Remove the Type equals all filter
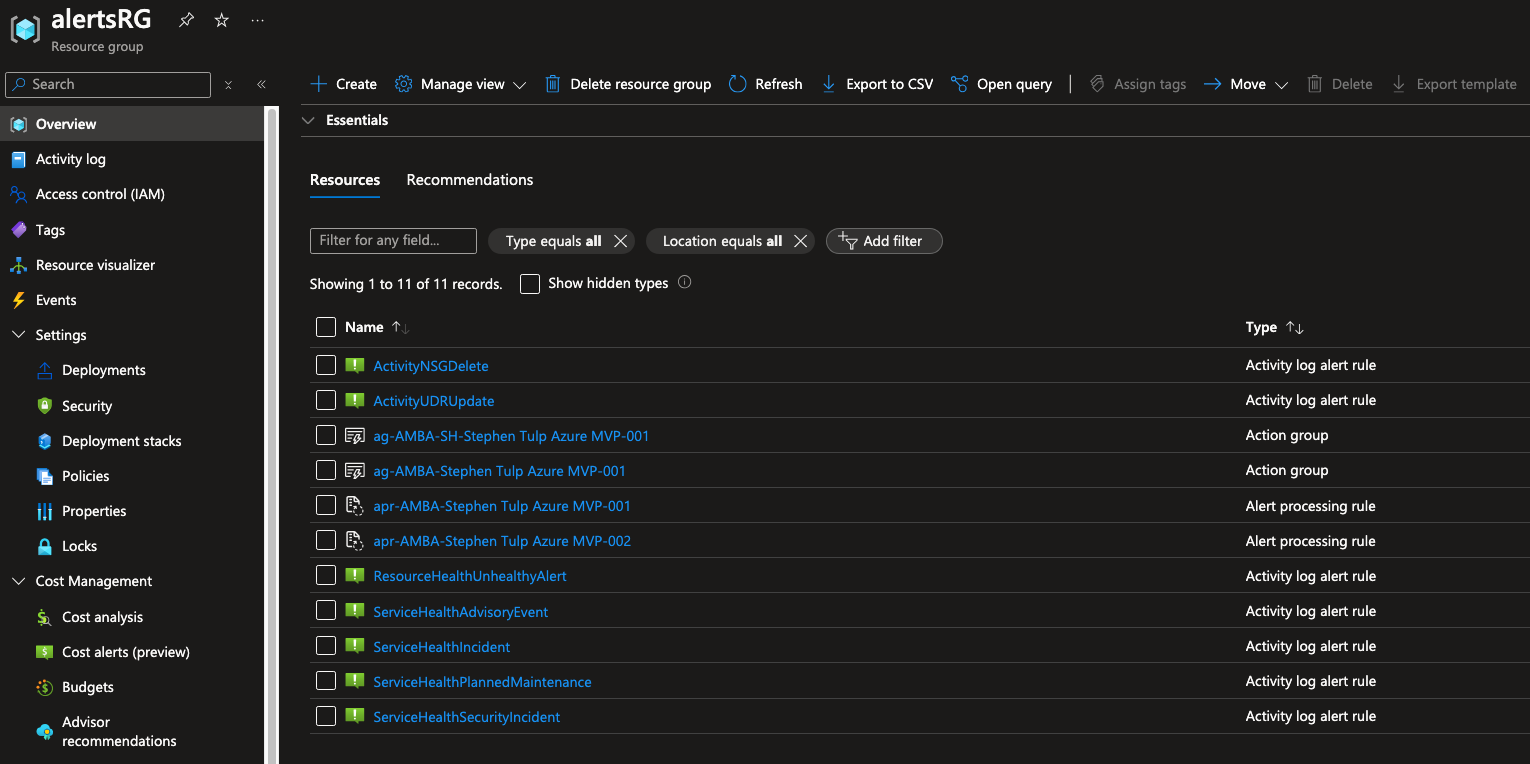This screenshot has height=764, width=1530. [621, 241]
